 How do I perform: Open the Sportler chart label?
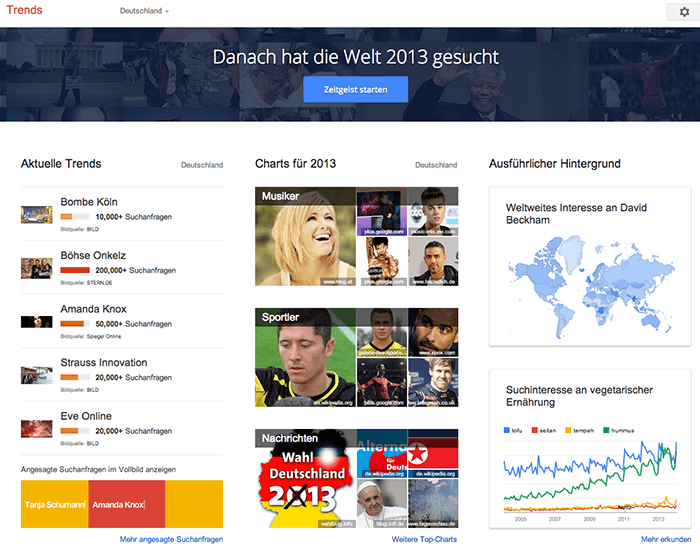point(280,317)
